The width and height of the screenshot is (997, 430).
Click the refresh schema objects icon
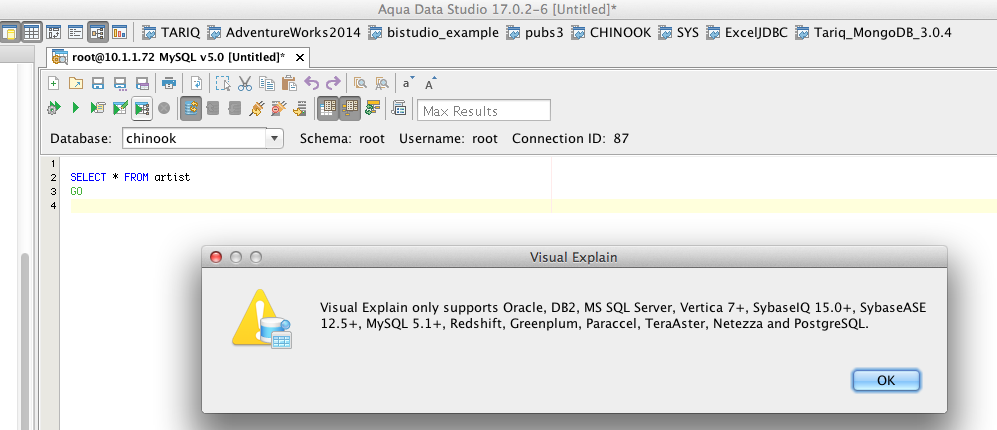tap(373, 109)
